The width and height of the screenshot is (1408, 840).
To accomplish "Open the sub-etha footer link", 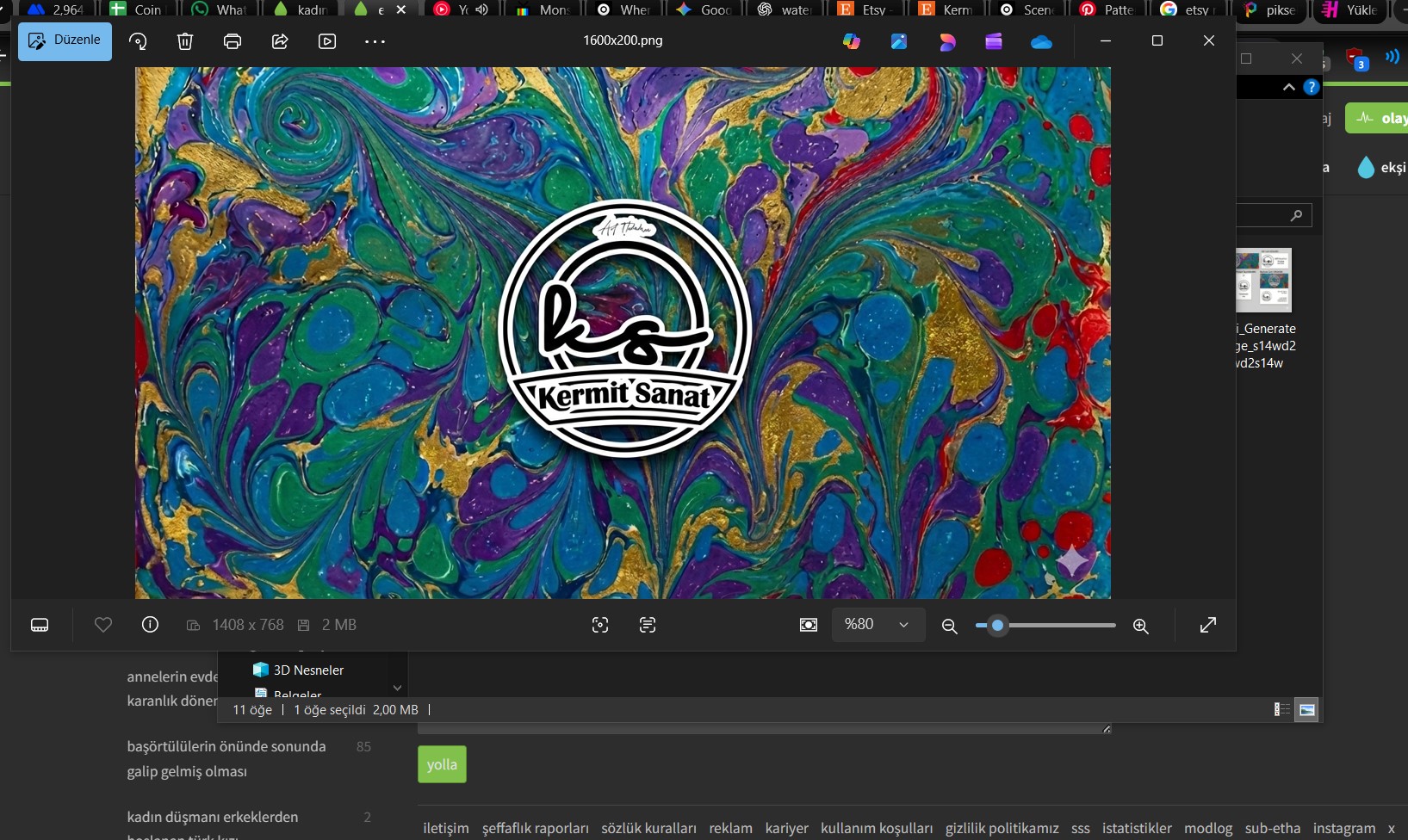I will point(1273,828).
